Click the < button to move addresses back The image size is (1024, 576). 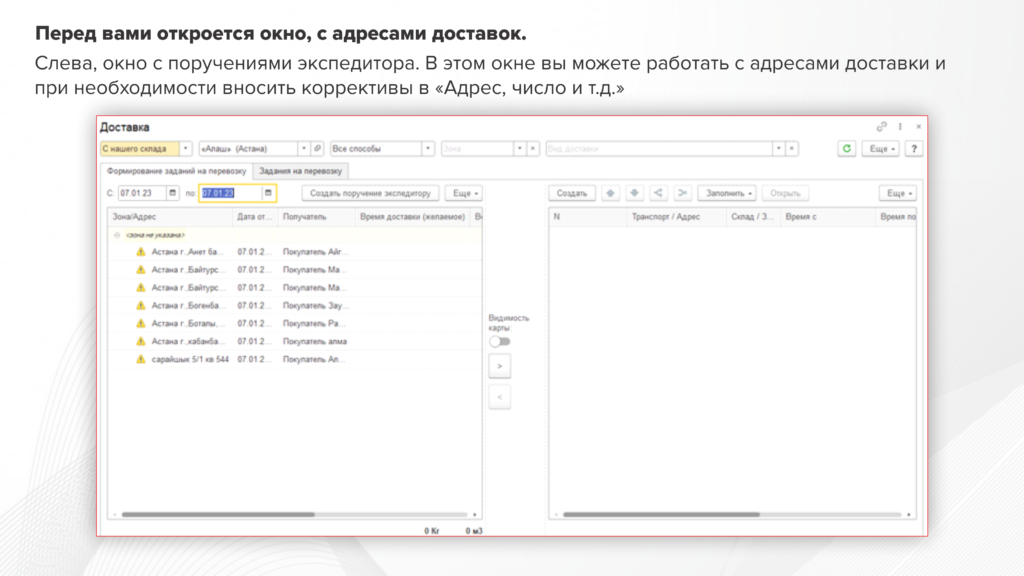(x=500, y=397)
